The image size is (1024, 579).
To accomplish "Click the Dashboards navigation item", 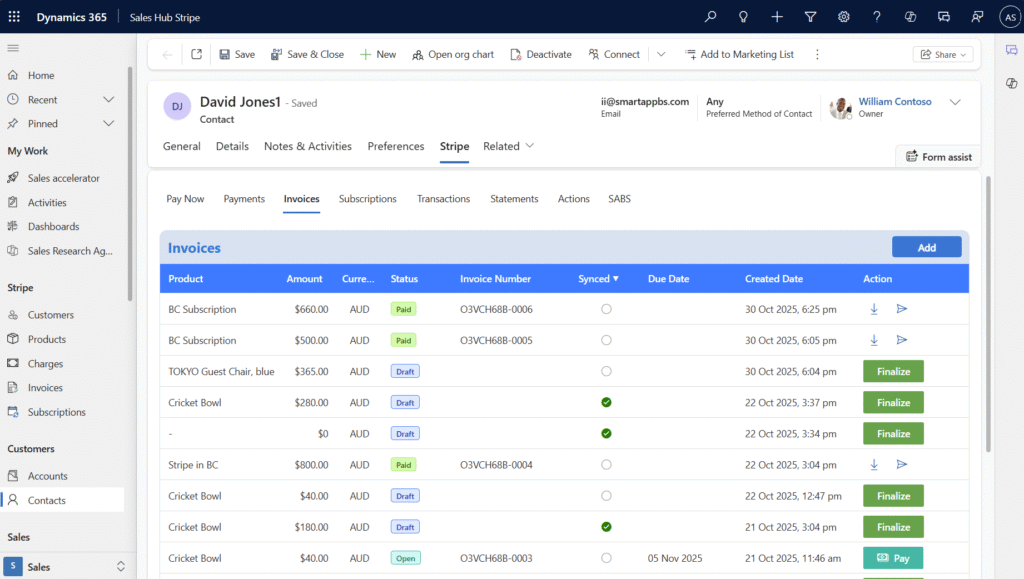I will coord(53,227).
